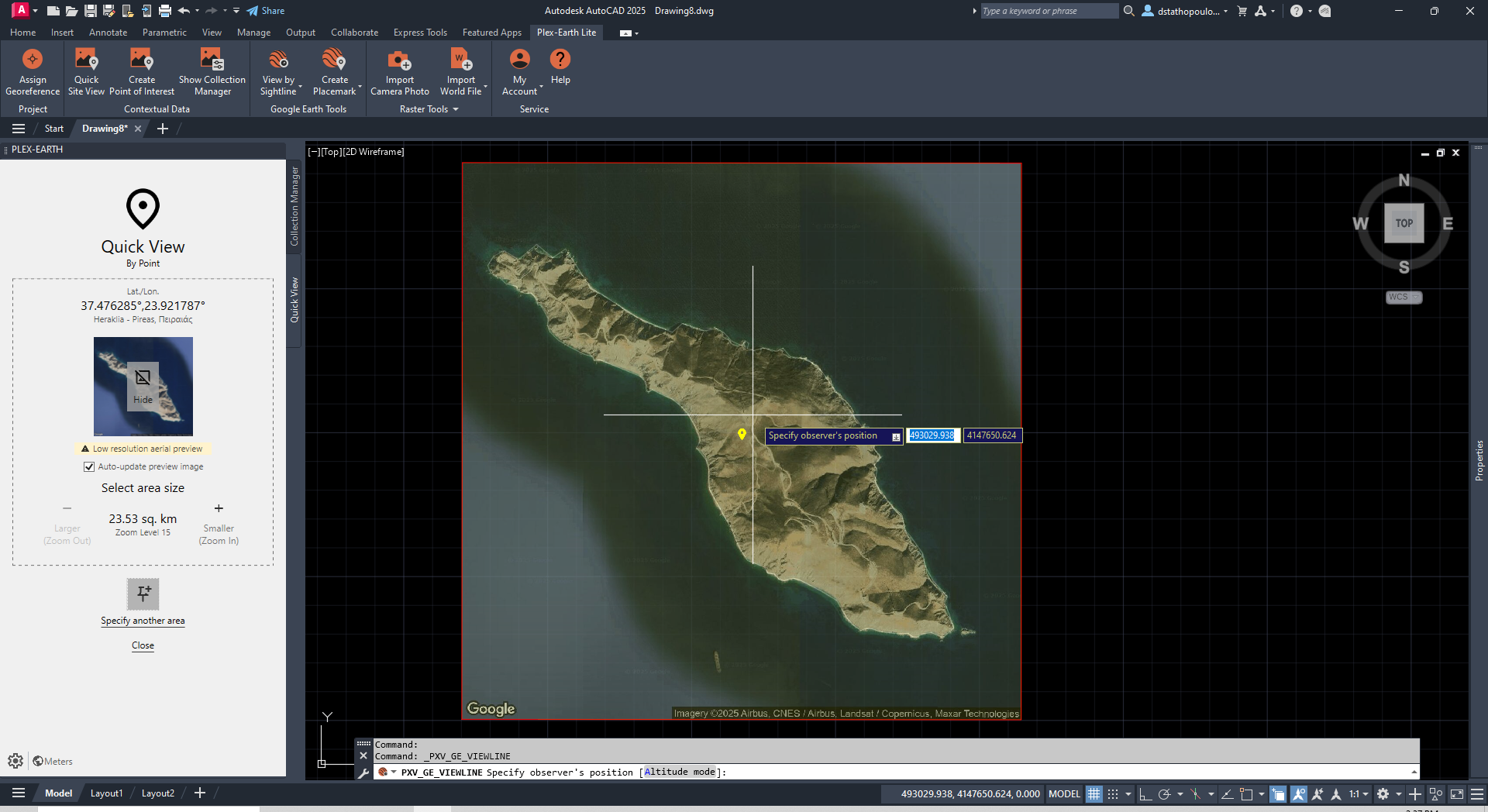Click the customization wrench in command line
The image size is (1488, 812).
(363, 772)
